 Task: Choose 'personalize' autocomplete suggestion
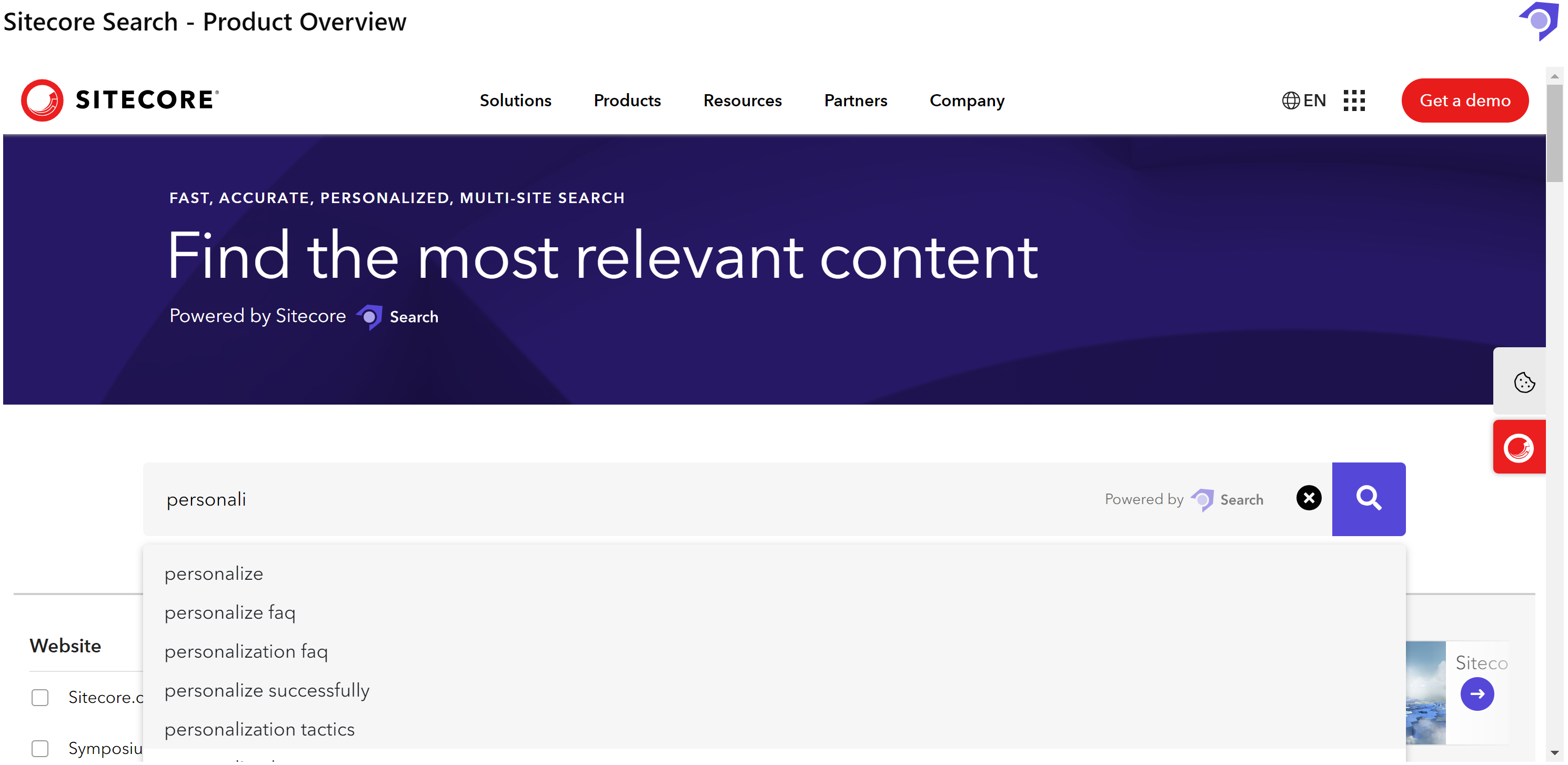pos(214,573)
